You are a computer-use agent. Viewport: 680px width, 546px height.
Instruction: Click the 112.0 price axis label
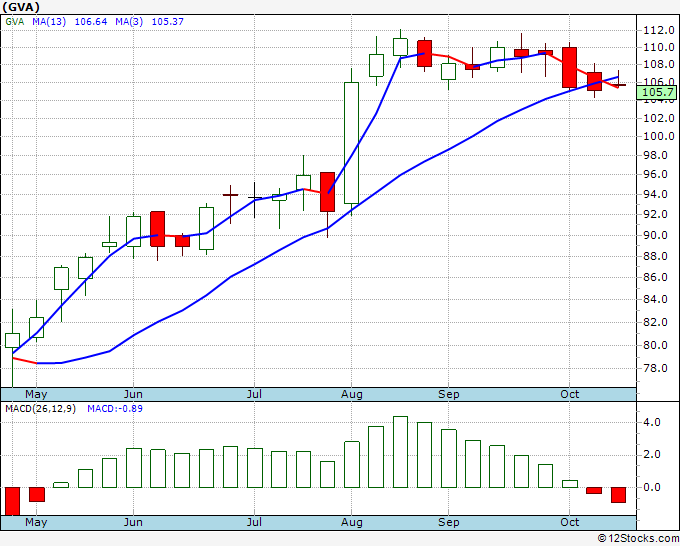click(x=659, y=30)
